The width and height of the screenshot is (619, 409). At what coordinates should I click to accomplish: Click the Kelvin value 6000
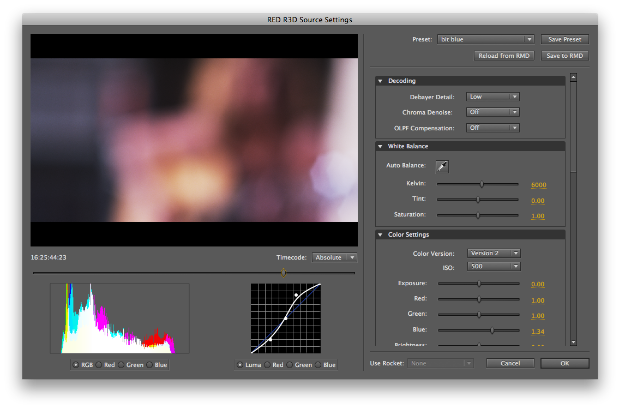tap(538, 185)
